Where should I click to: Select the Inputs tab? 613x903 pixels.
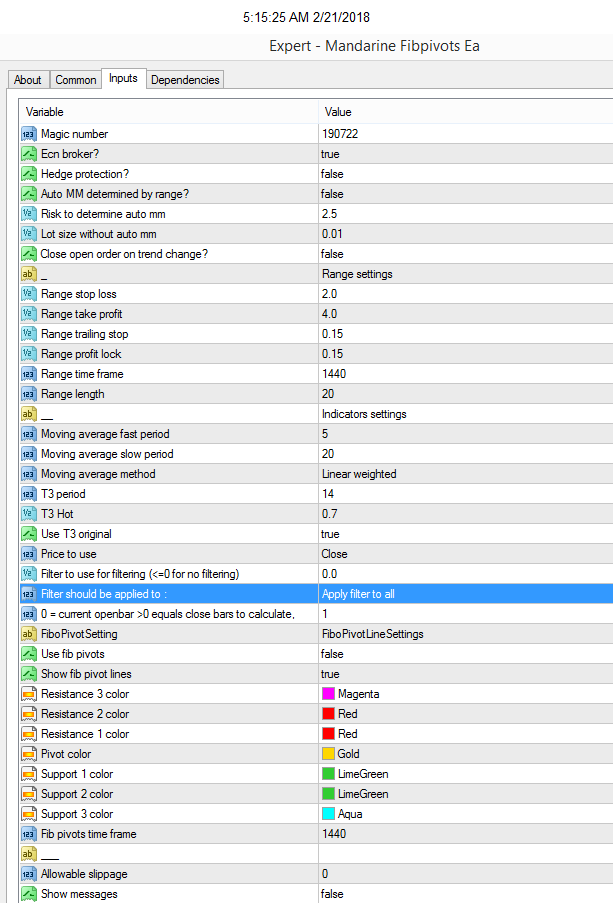pyautogui.click(x=123, y=78)
